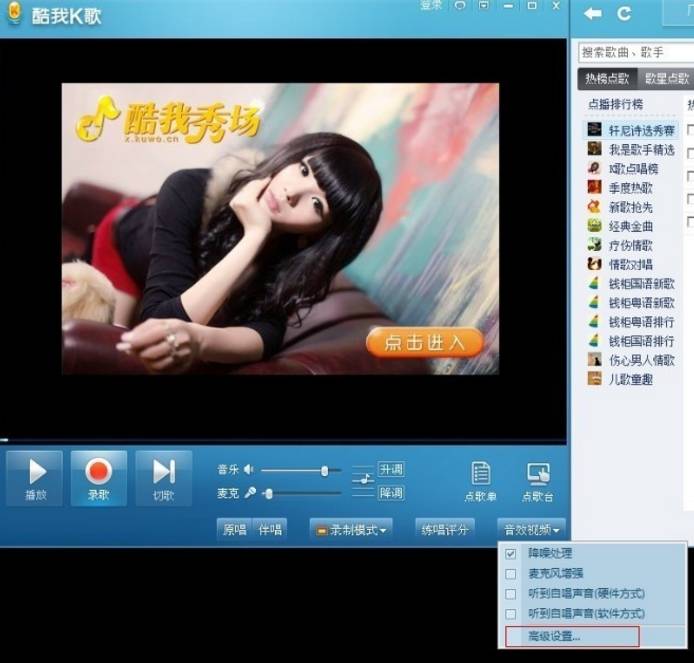Select 钱柜国语排行 in the chart list
694x663 pixels.
tap(631, 341)
